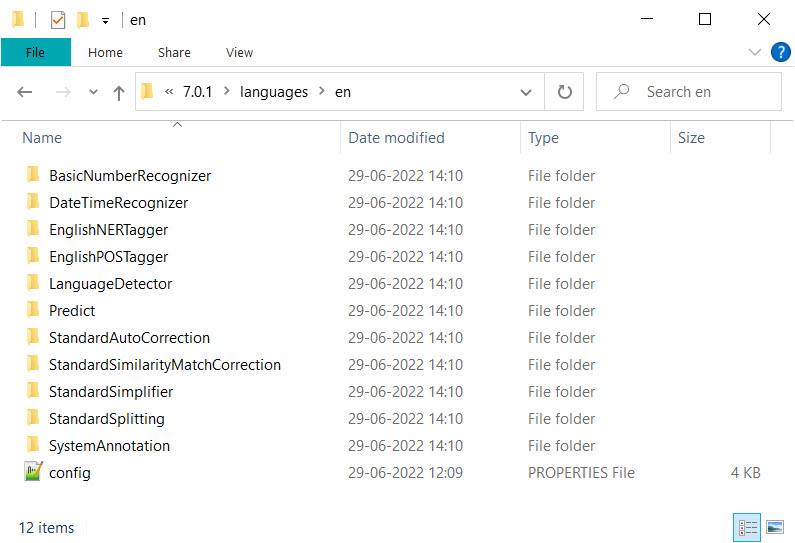Refresh the en folder view
This screenshot has width=795, height=543.
(564, 92)
